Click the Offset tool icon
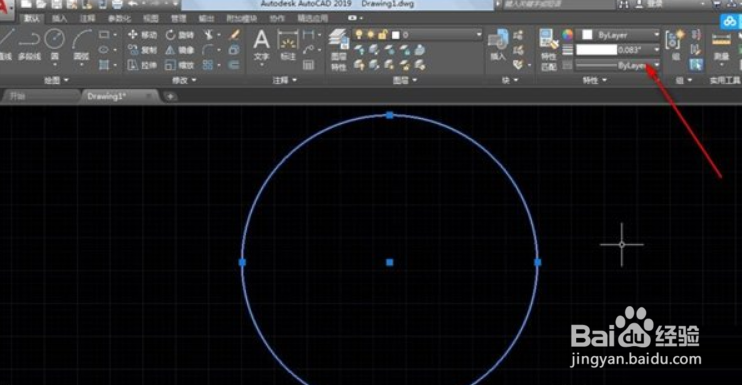Screen dimensions: 743x385 click(x=234, y=65)
